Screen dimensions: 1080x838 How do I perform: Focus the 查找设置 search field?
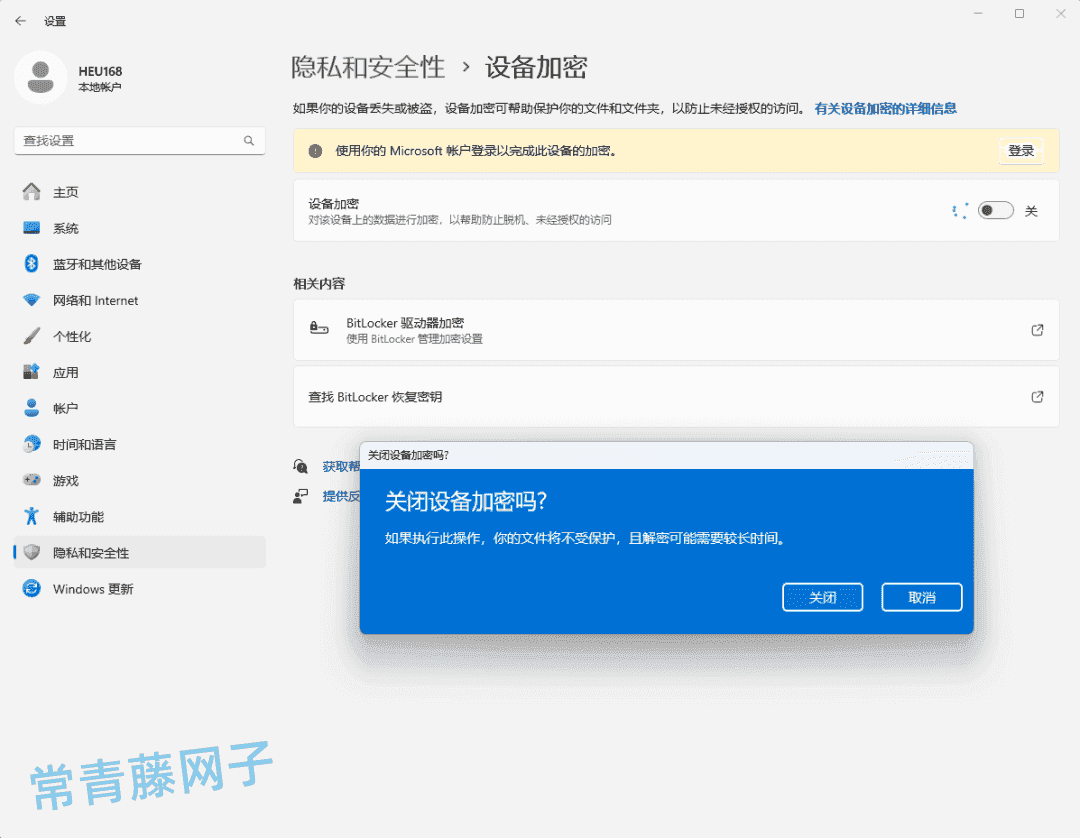140,140
